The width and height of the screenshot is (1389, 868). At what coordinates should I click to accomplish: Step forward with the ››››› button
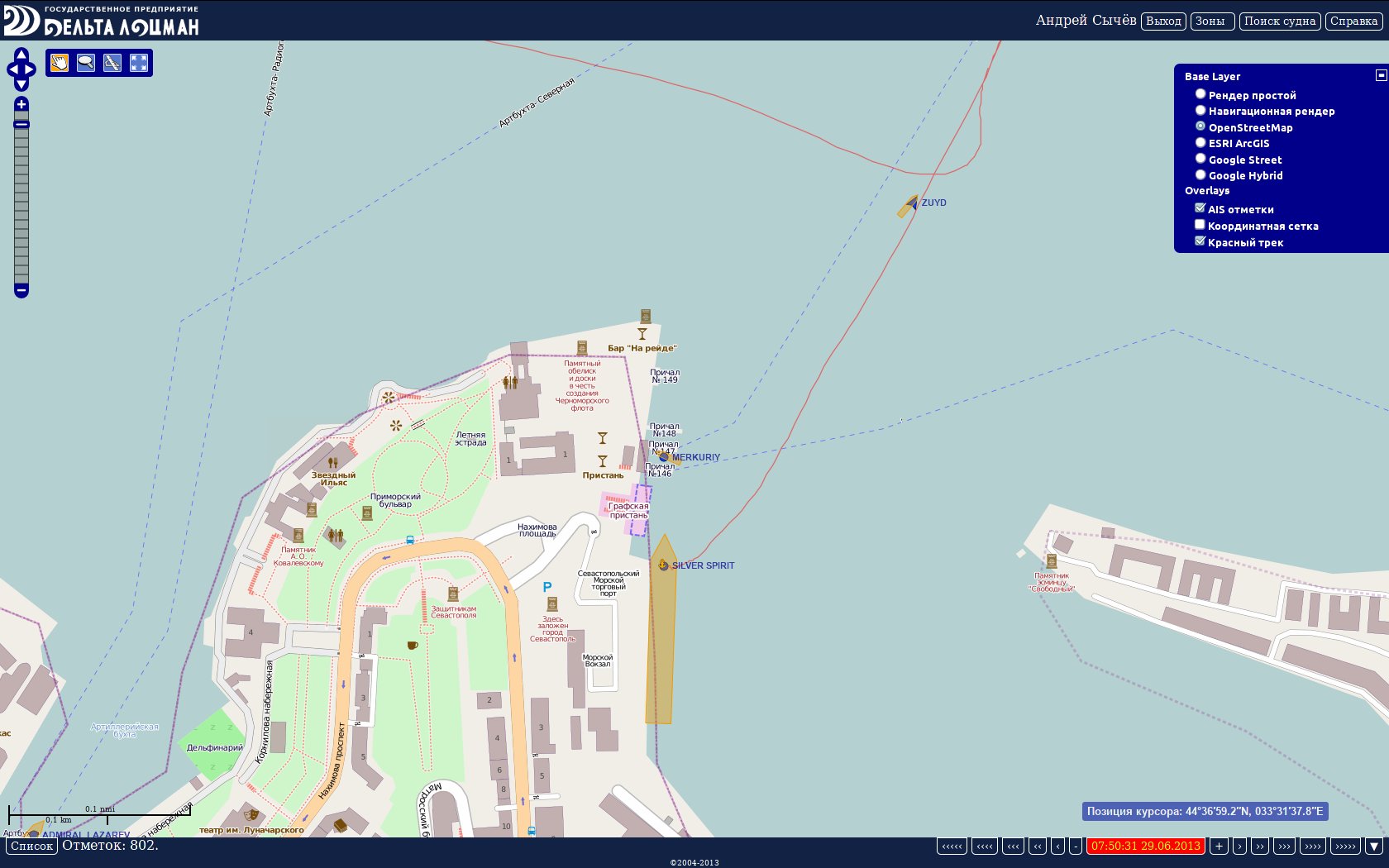1346,846
